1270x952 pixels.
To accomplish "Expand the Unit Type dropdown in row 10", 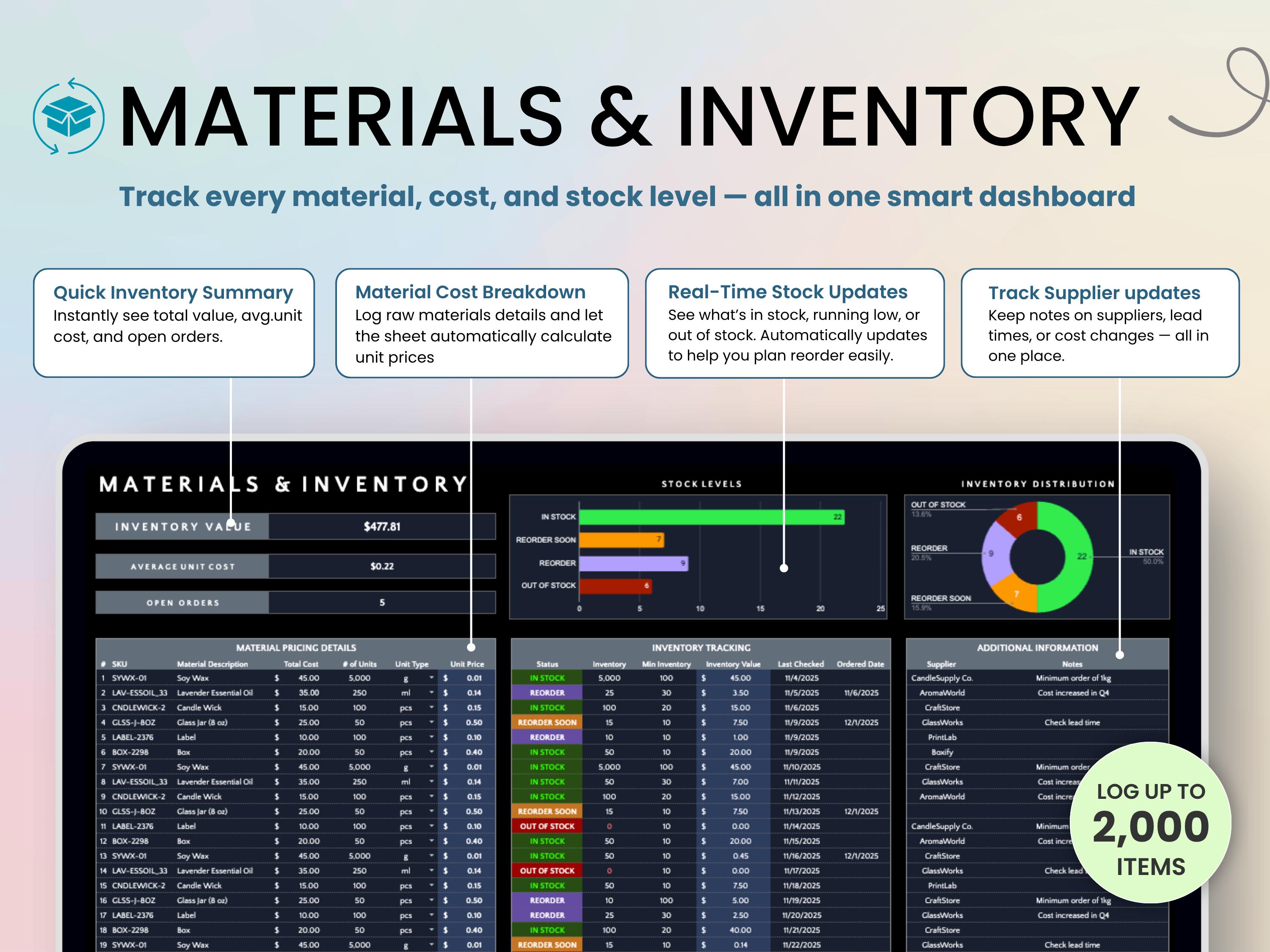I will 431,812.
